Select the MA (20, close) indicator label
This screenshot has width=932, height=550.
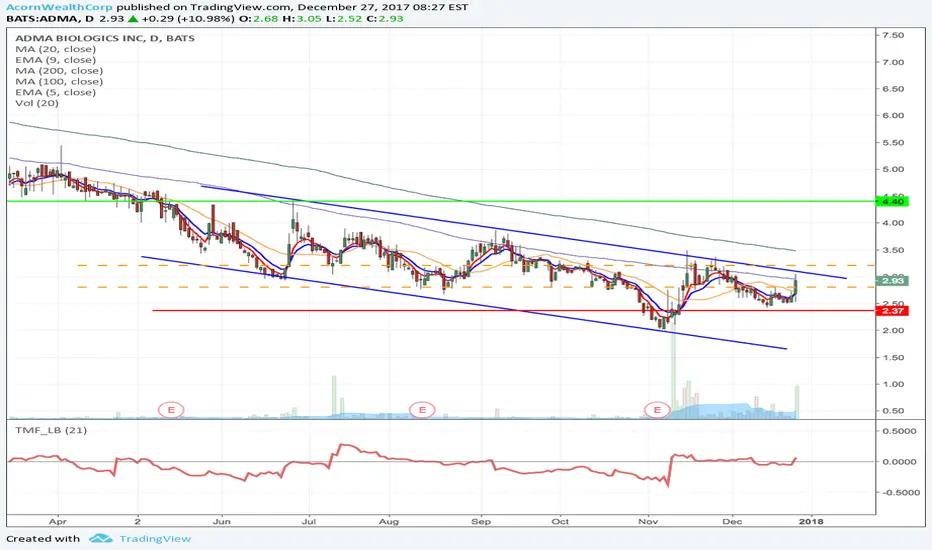55,49
